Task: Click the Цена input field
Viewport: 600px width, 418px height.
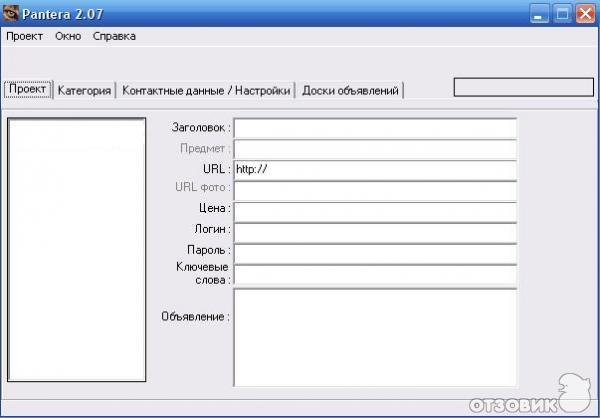Action: (x=375, y=212)
